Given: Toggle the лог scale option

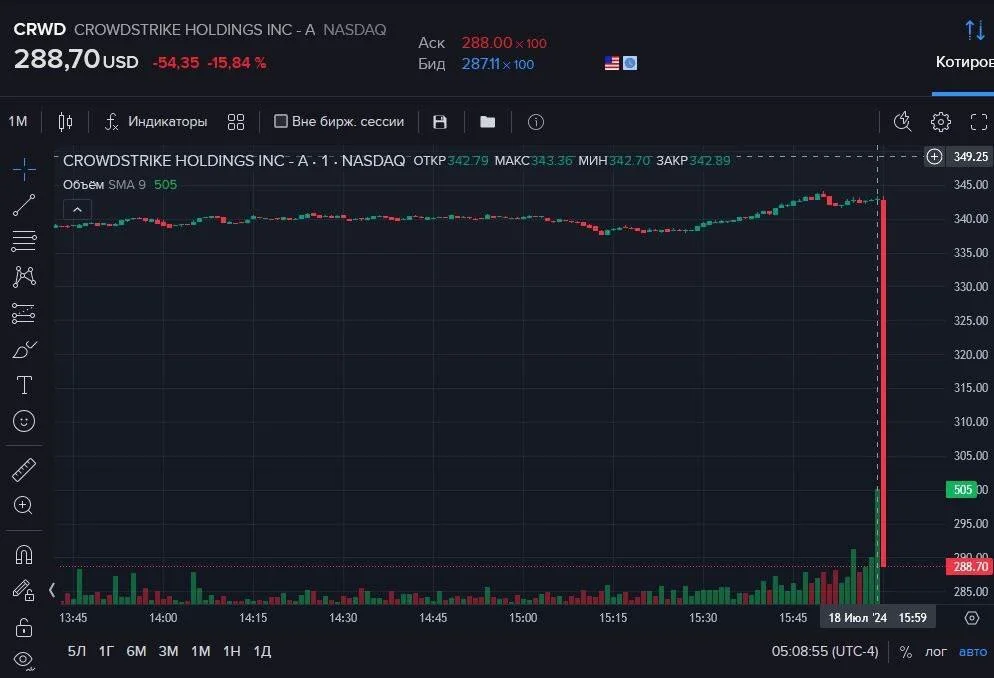Looking at the screenshot, I should (x=936, y=651).
